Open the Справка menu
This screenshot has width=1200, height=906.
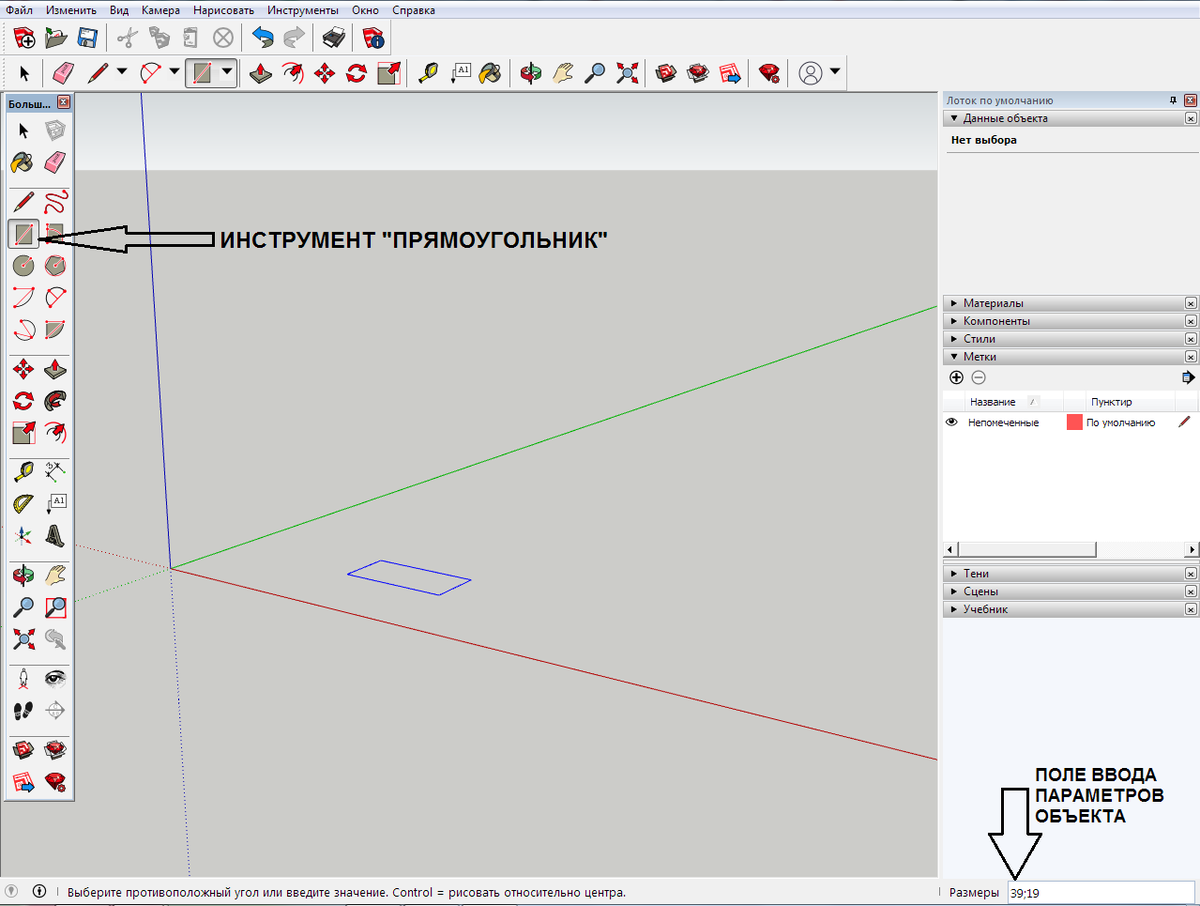(x=413, y=10)
